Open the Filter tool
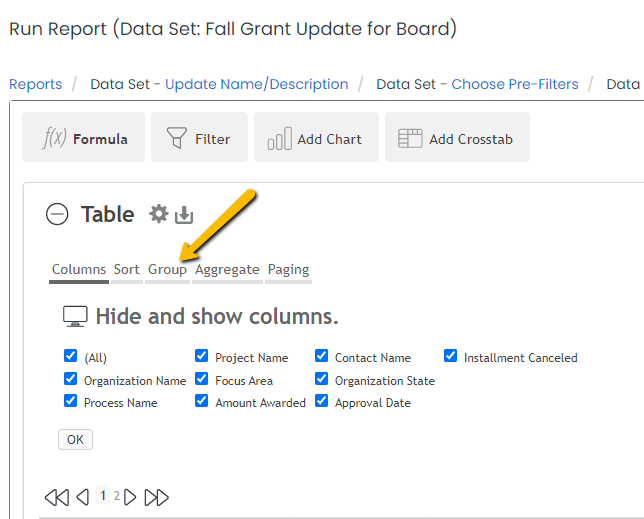This screenshot has height=519, width=644. pyautogui.click(x=199, y=137)
